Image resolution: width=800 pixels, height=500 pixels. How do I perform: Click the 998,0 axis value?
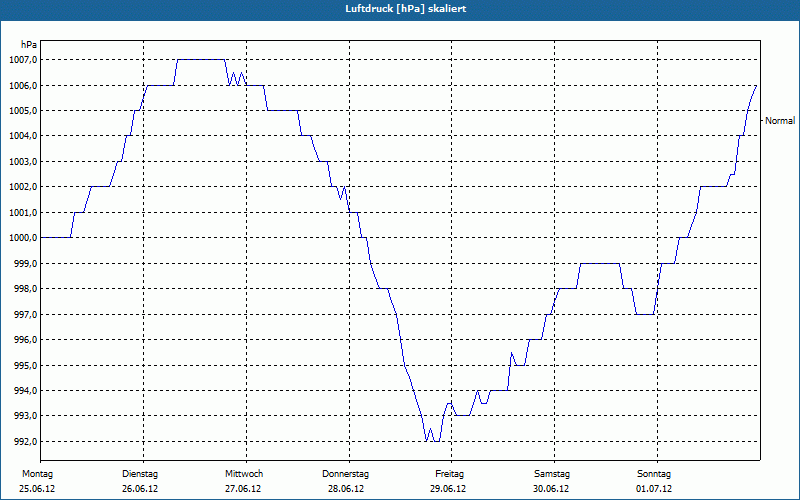26,289
